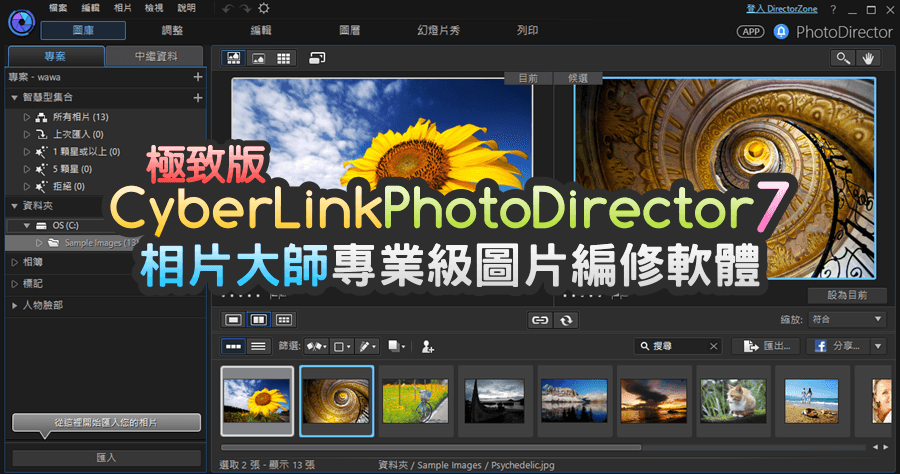Open the label color filter dropdown

[342, 346]
